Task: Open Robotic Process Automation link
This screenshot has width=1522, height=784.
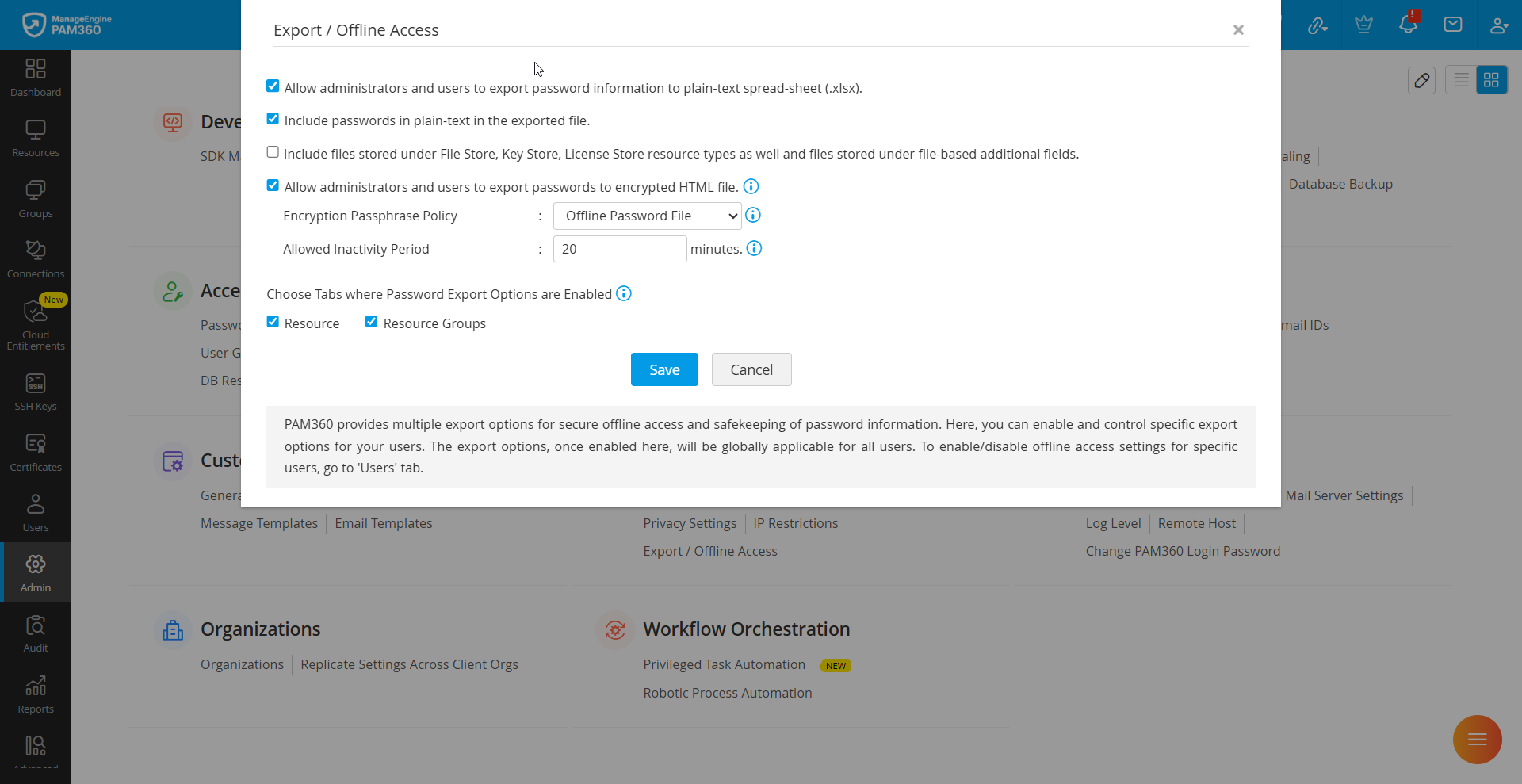Action: tap(727, 693)
